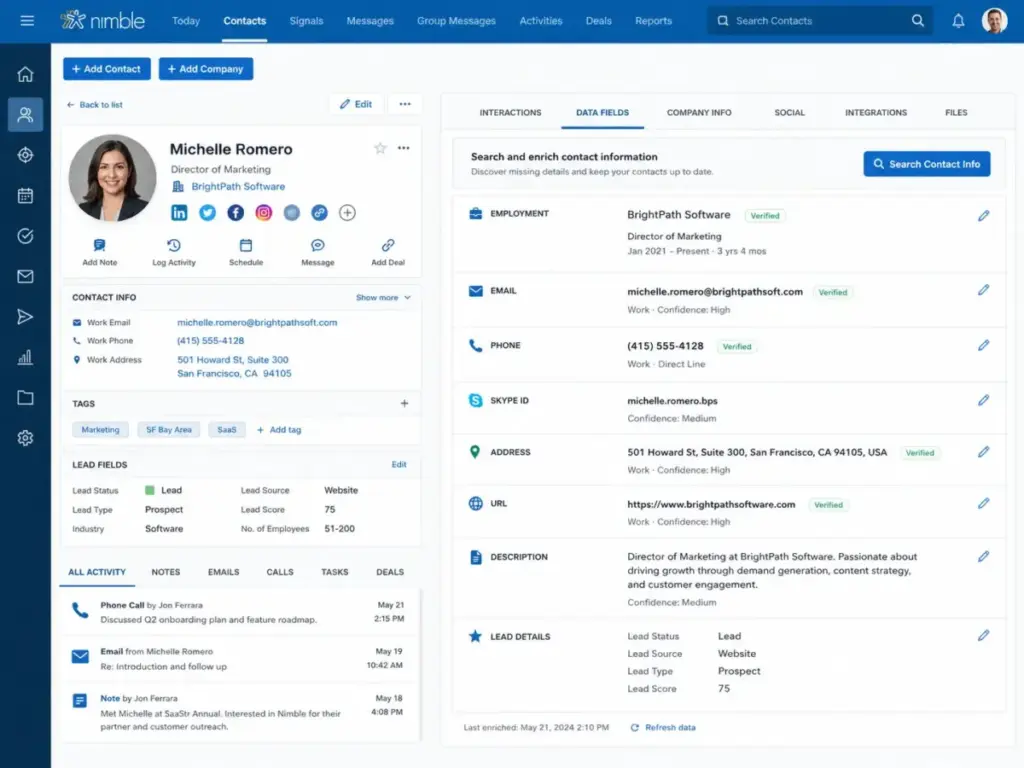Screen dimensions: 1024x768
Task: Open the mail icon in sidebar
Action: pos(25,276)
